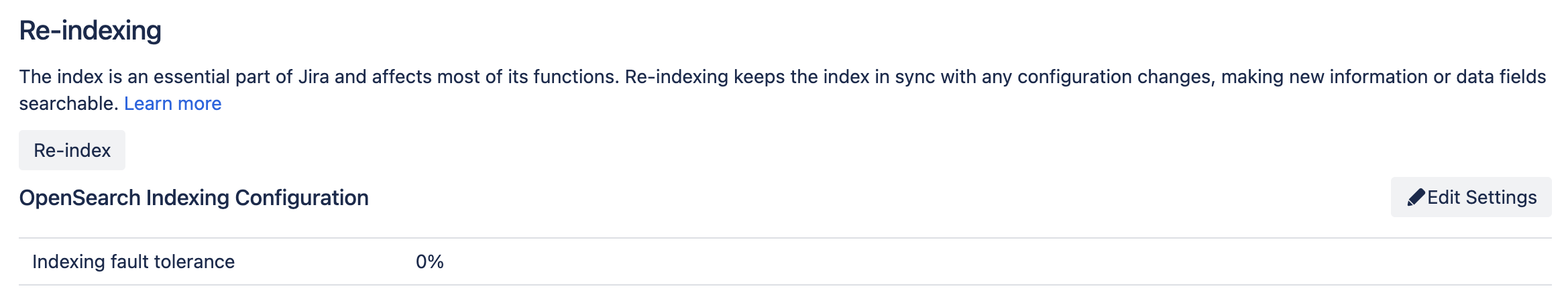Click the Re-indexing page heading
Screen dimensions: 1568x307
click(x=90, y=31)
